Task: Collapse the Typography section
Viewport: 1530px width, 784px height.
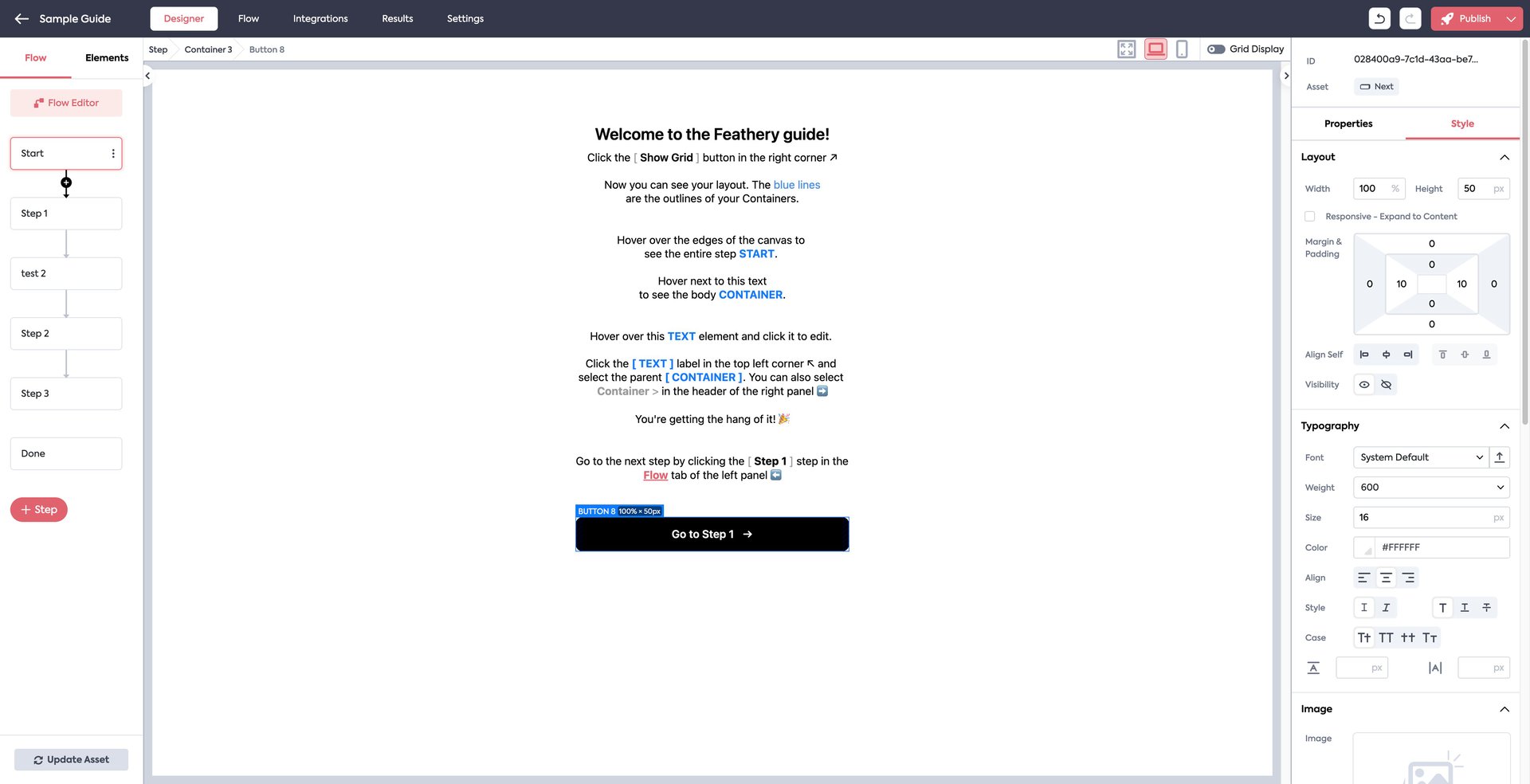Action: pos(1504,426)
